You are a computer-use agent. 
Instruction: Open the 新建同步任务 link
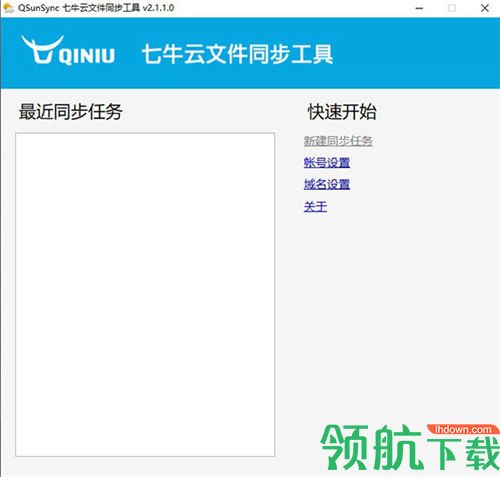coord(338,141)
